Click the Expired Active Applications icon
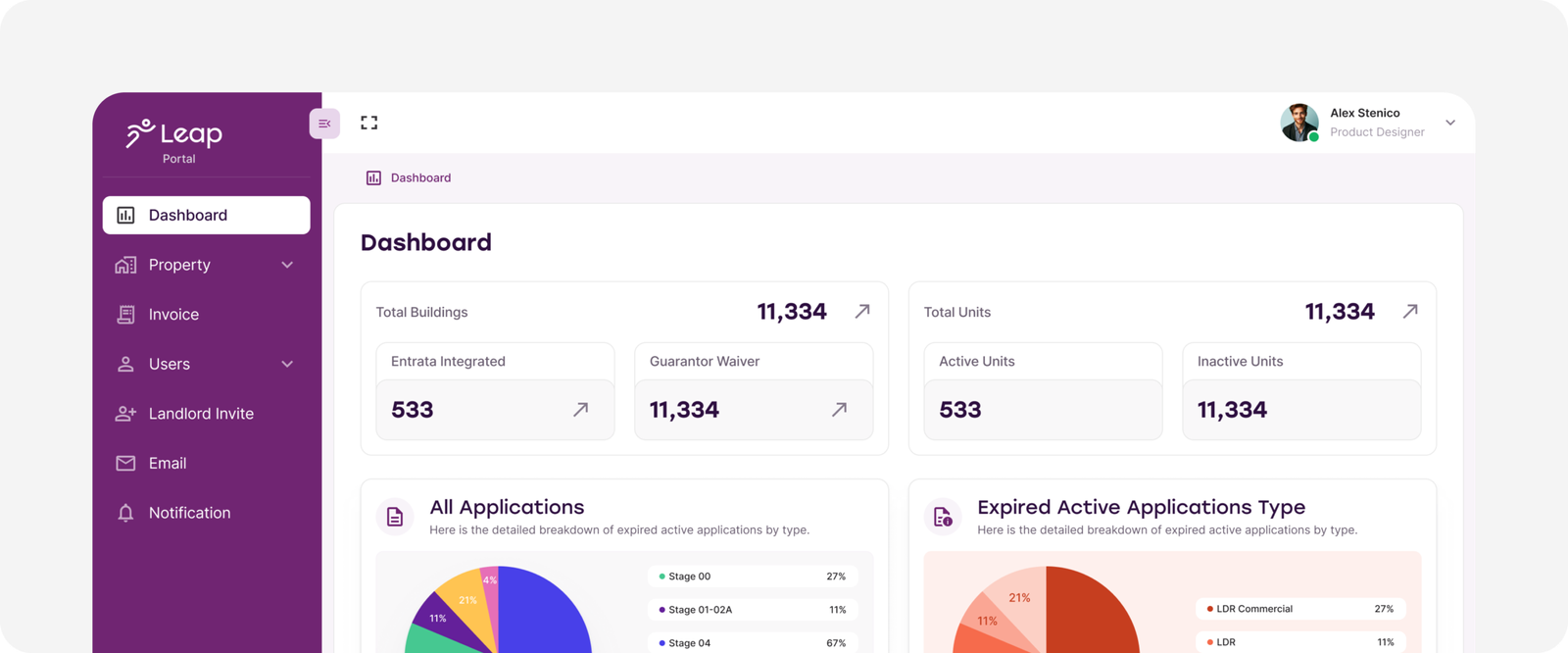 [x=943, y=517]
